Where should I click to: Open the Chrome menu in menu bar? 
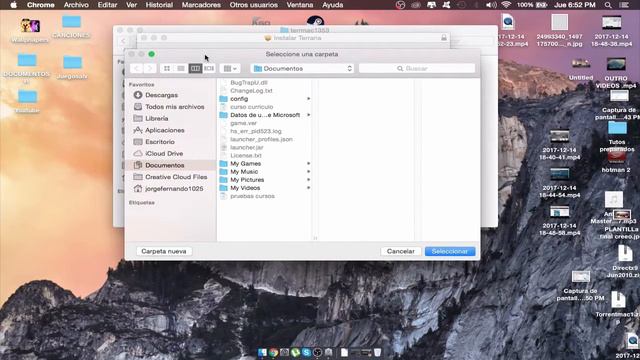pyautogui.click(x=40, y=5)
